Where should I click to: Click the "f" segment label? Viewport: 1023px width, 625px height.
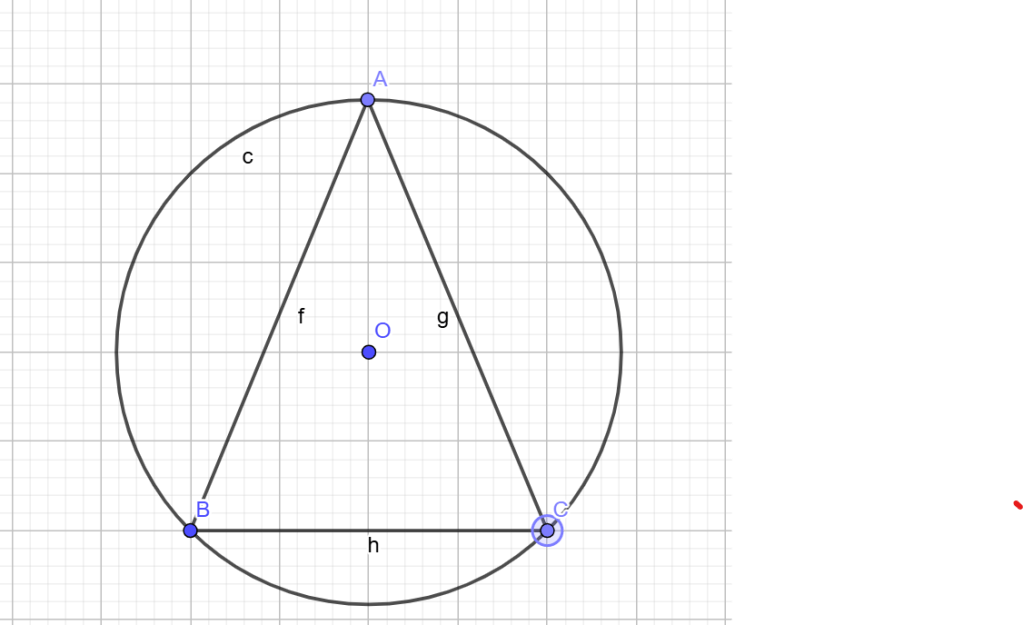click(301, 317)
